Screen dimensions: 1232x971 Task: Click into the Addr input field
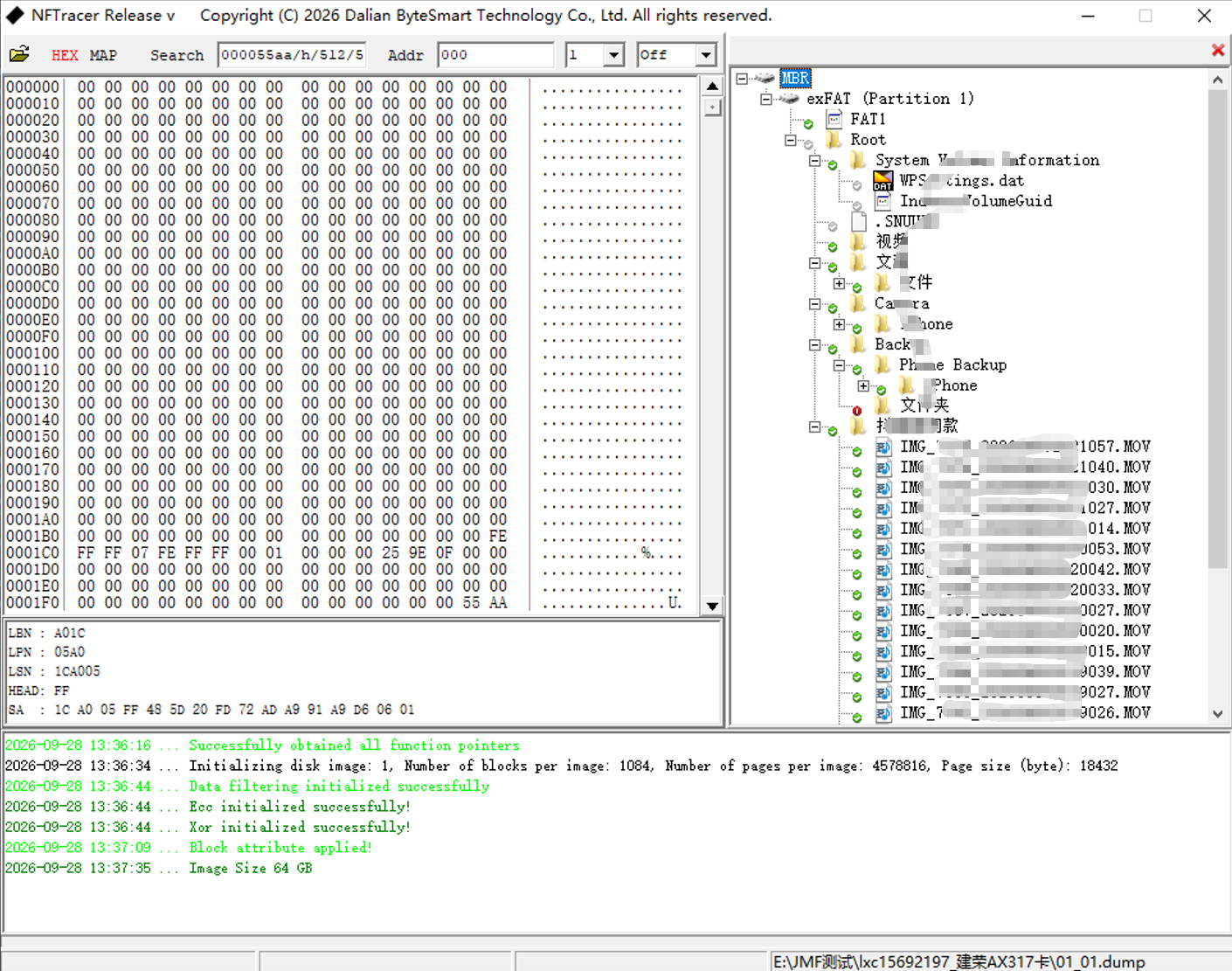point(495,55)
